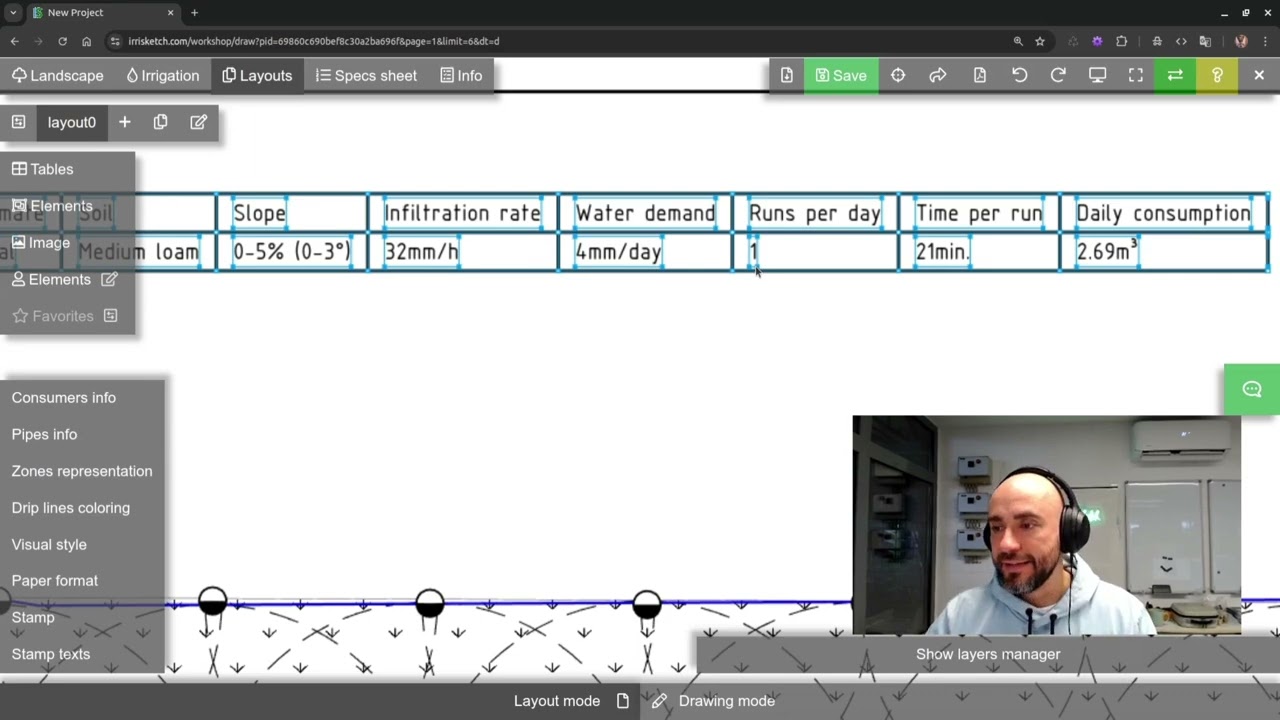Click the share arrow icon
The width and height of the screenshot is (1280, 720).
pos(938,75)
